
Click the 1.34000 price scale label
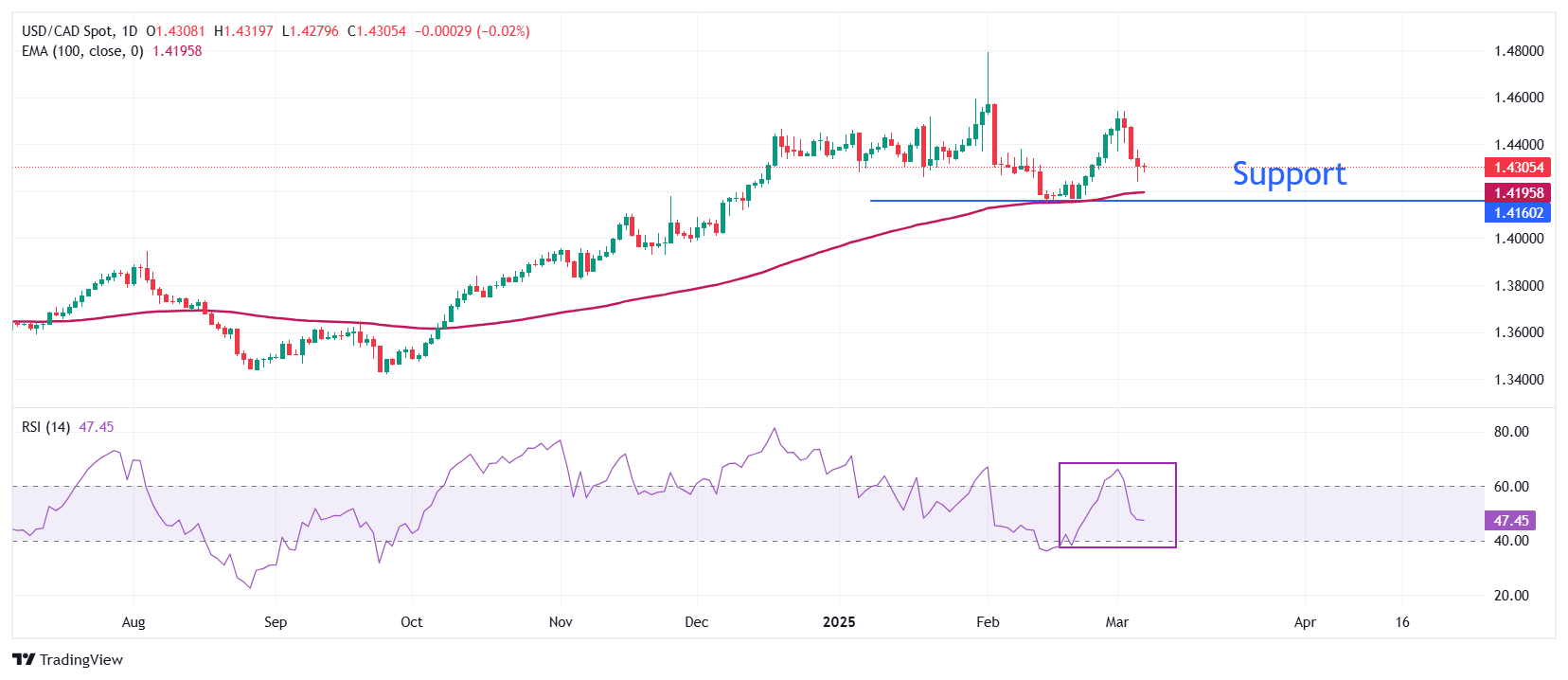pos(1518,380)
